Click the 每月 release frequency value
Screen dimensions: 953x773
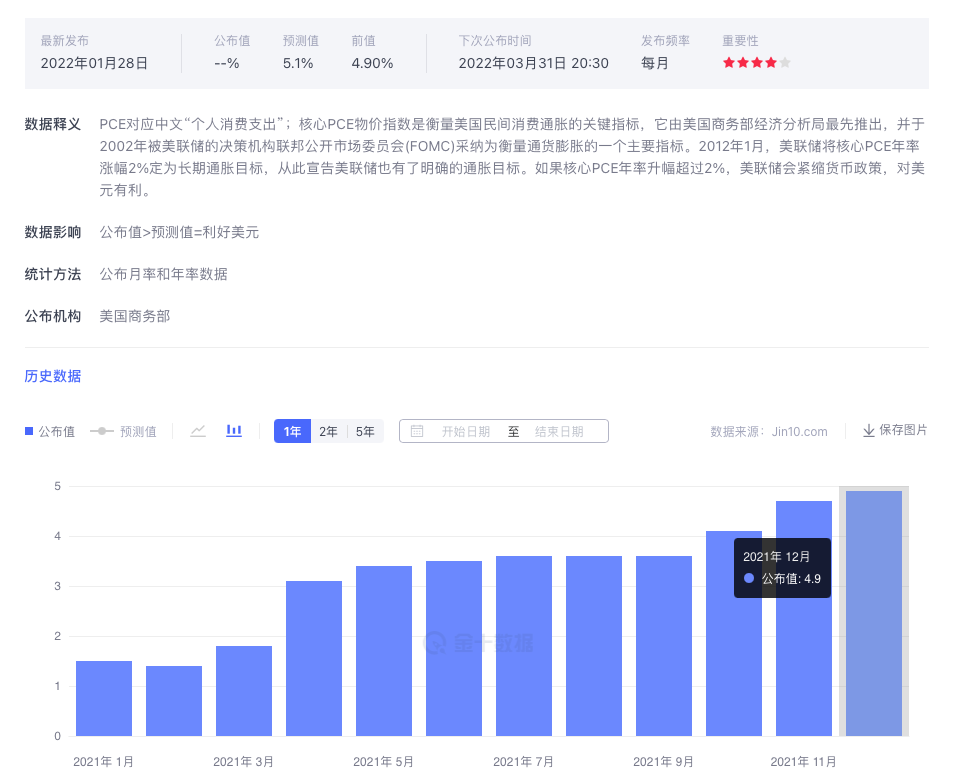[x=655, y=63]
